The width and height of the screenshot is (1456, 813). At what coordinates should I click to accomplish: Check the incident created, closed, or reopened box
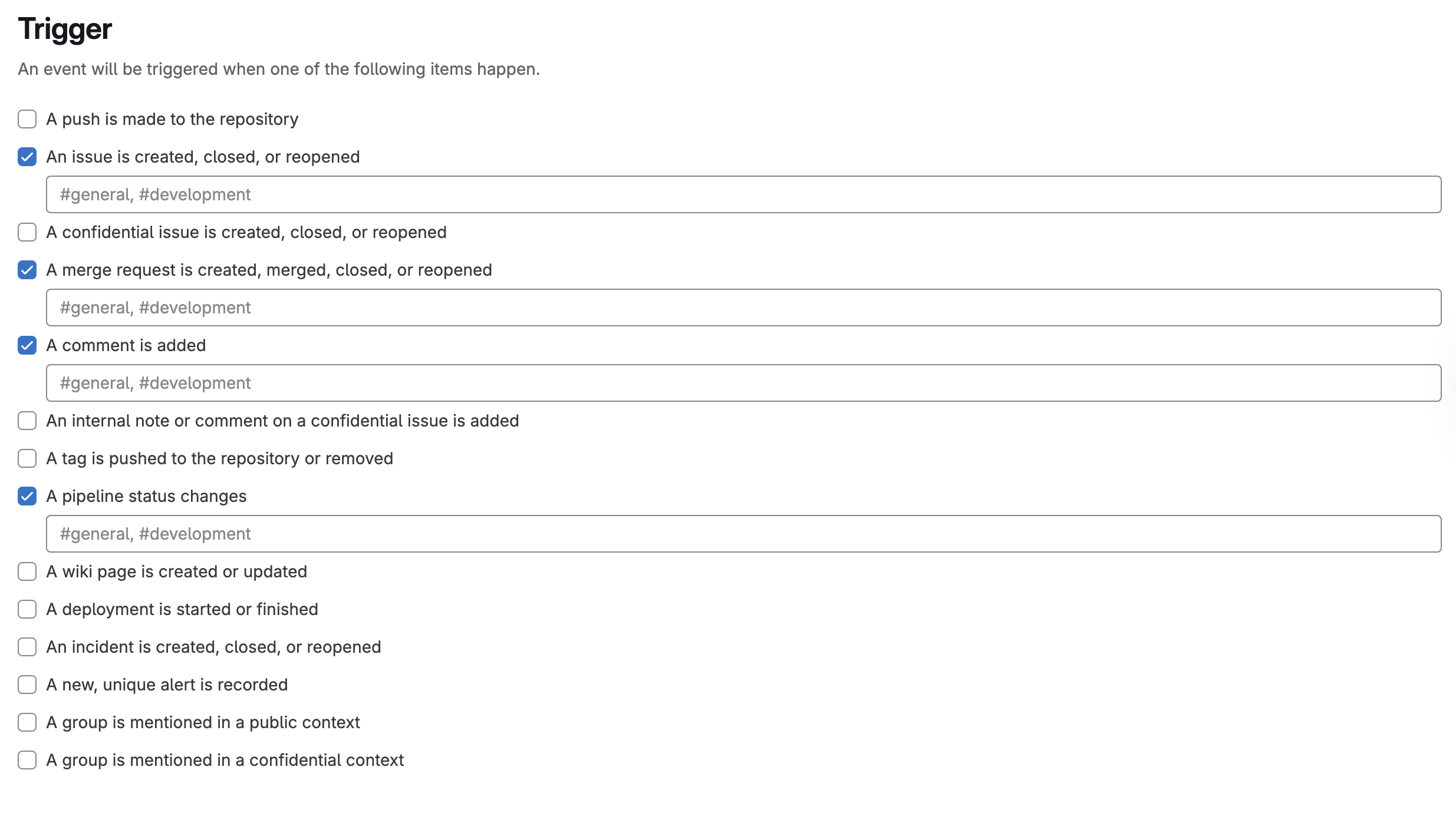[x=27, y=647]
